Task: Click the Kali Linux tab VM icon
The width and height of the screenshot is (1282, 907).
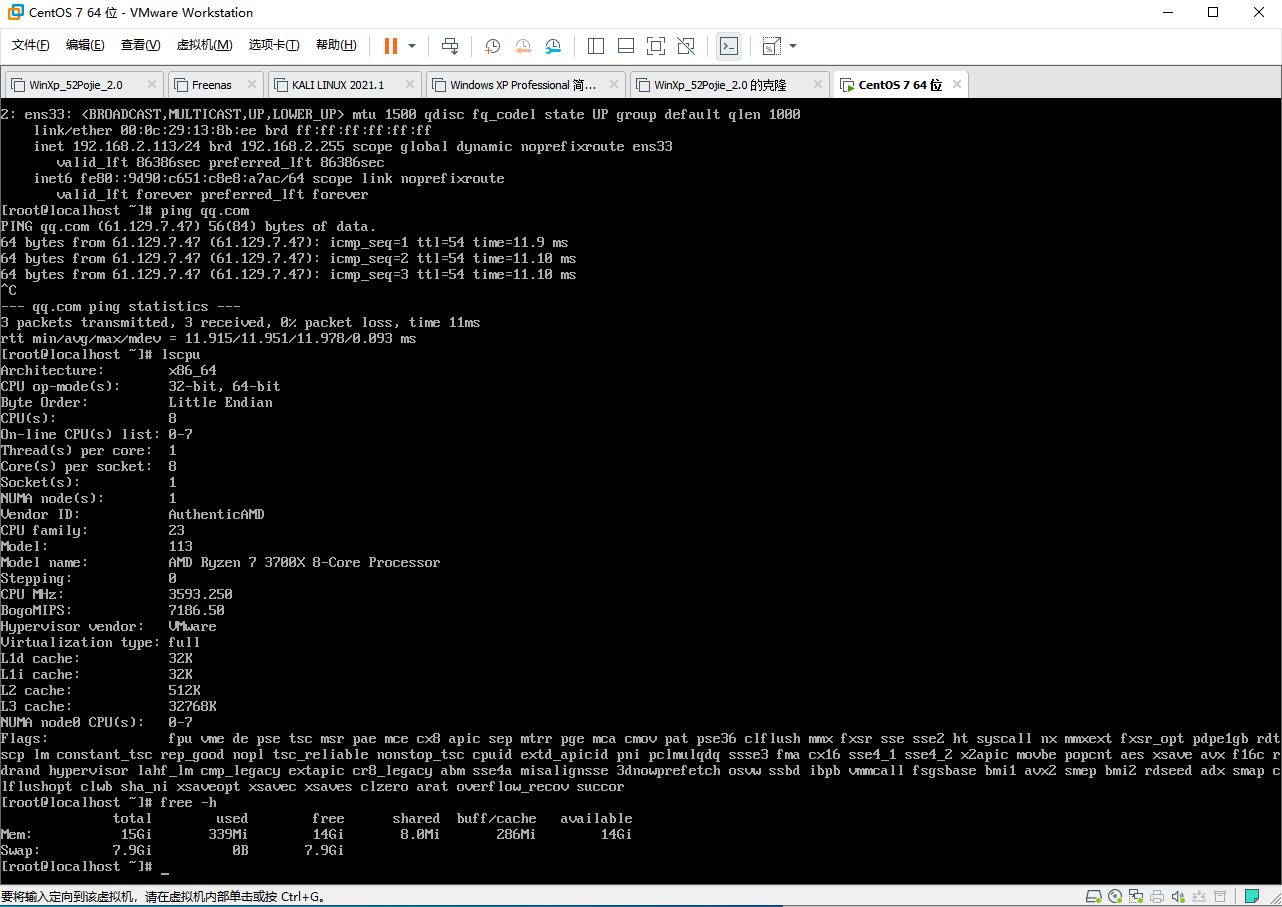Action: pos(279,85)
